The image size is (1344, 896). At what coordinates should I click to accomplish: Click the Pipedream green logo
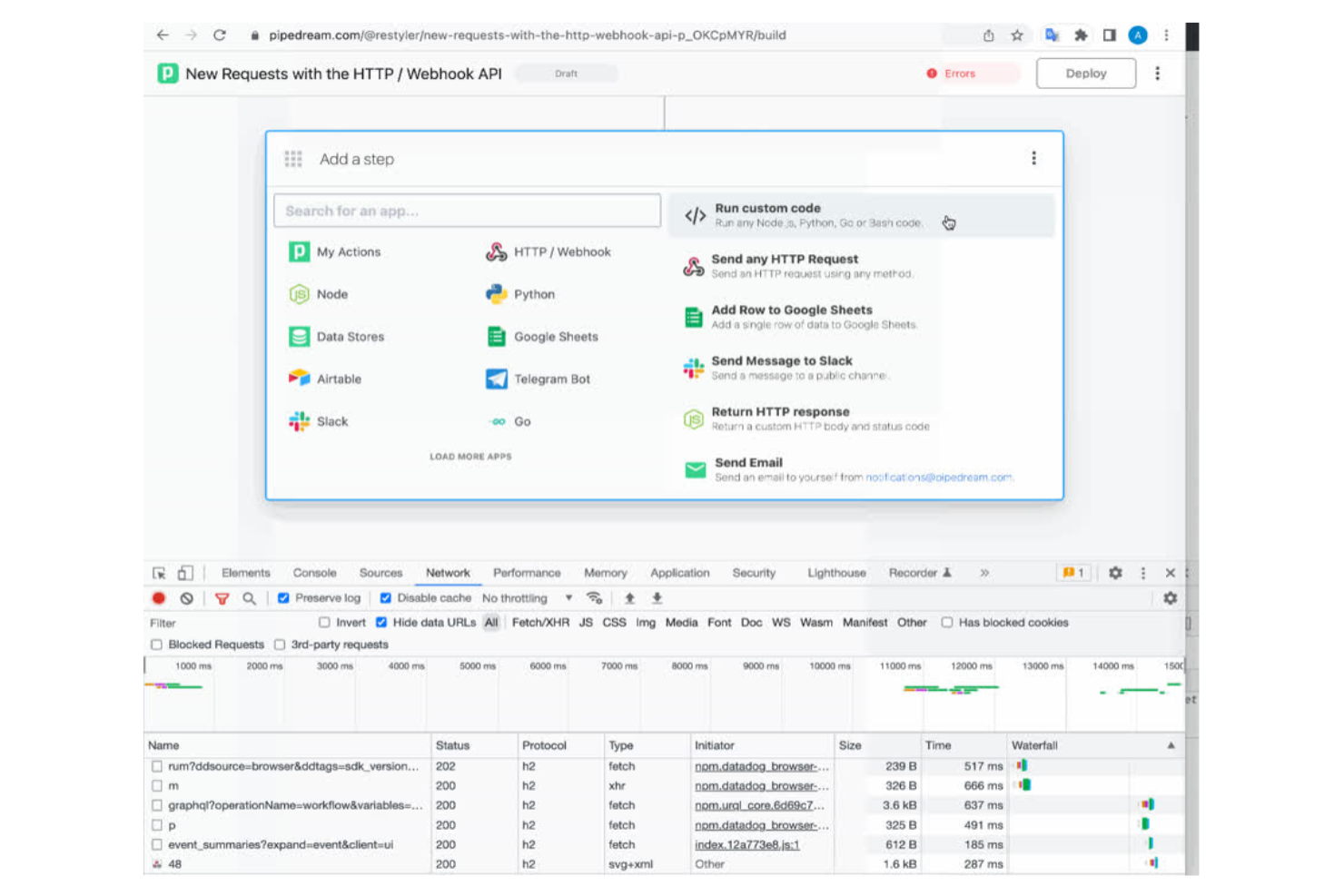168,74
